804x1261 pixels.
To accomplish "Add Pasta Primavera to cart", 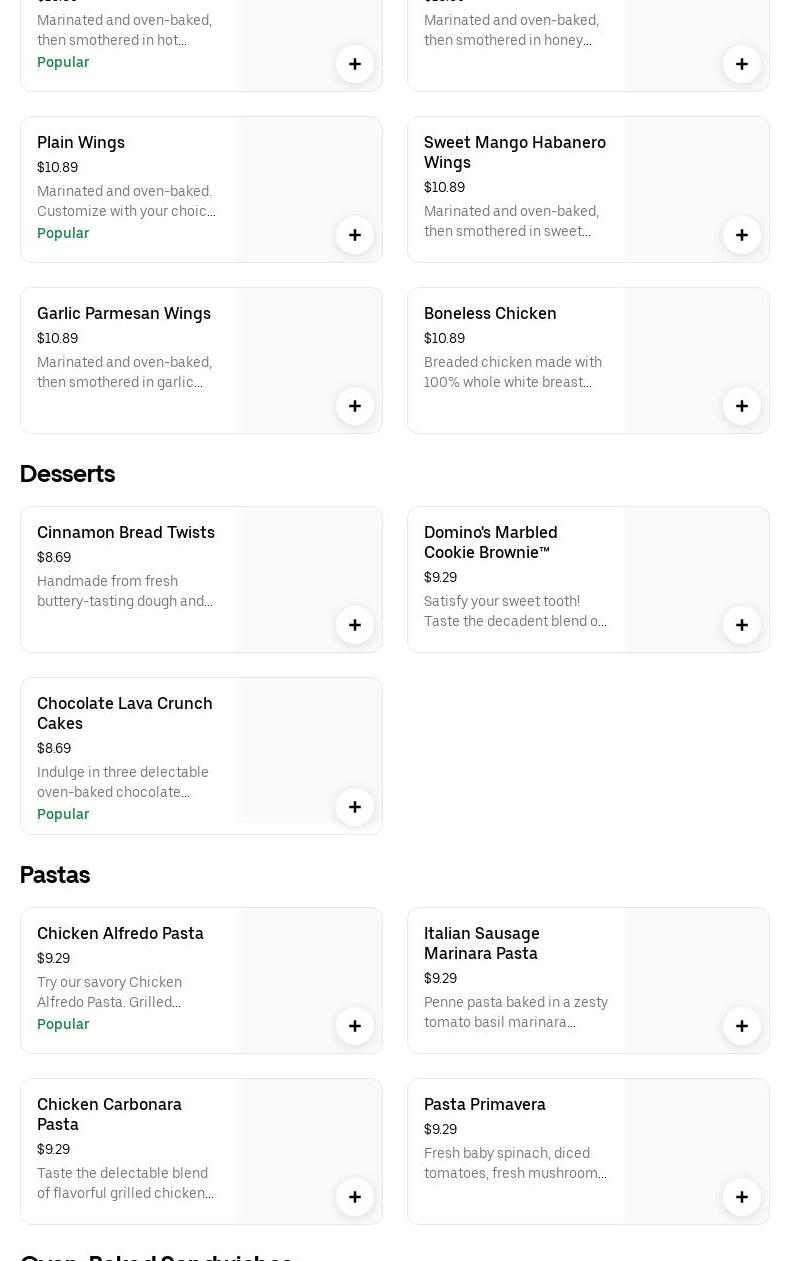I will pos(742,1197).
